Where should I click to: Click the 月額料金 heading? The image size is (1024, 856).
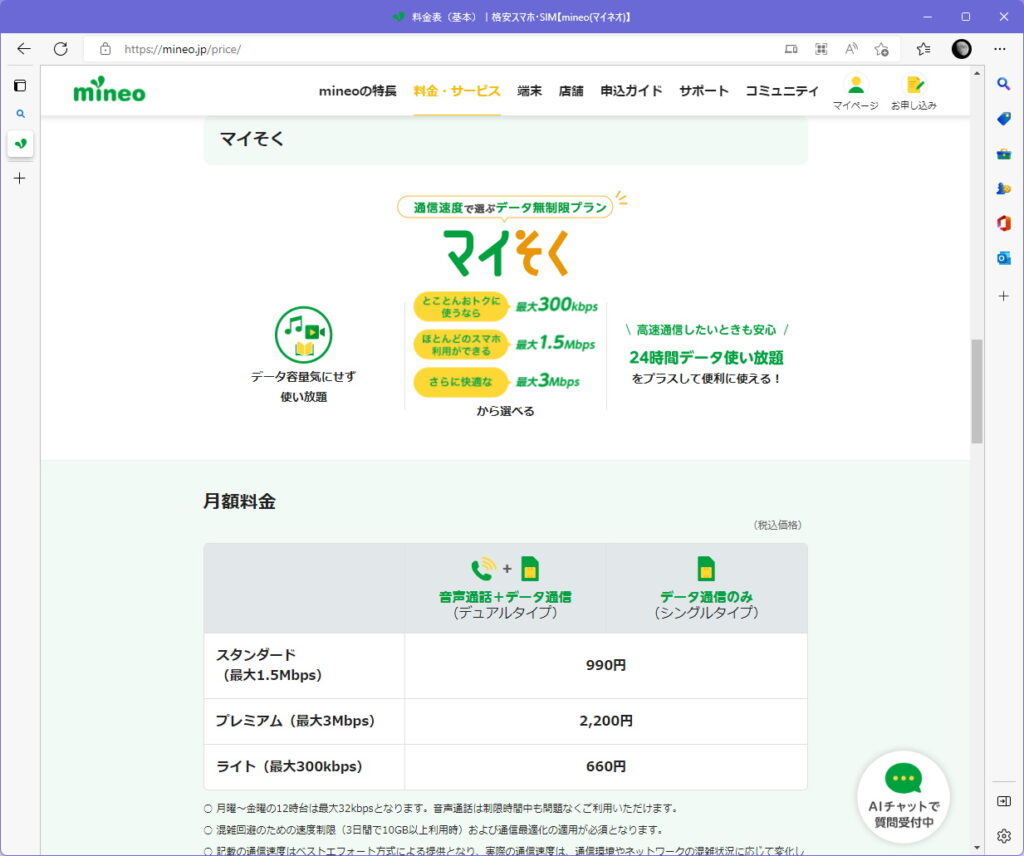pos(239,501)
